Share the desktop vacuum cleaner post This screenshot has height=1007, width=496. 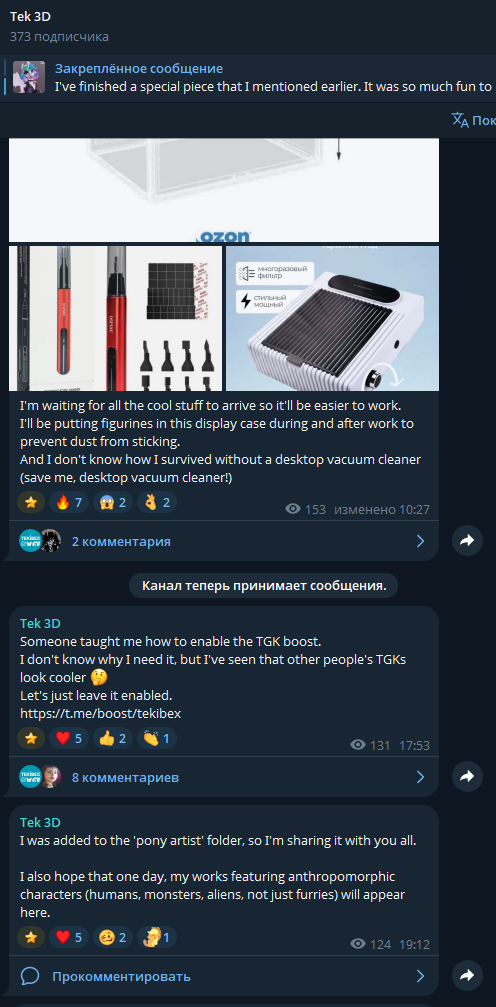[467, 541]
